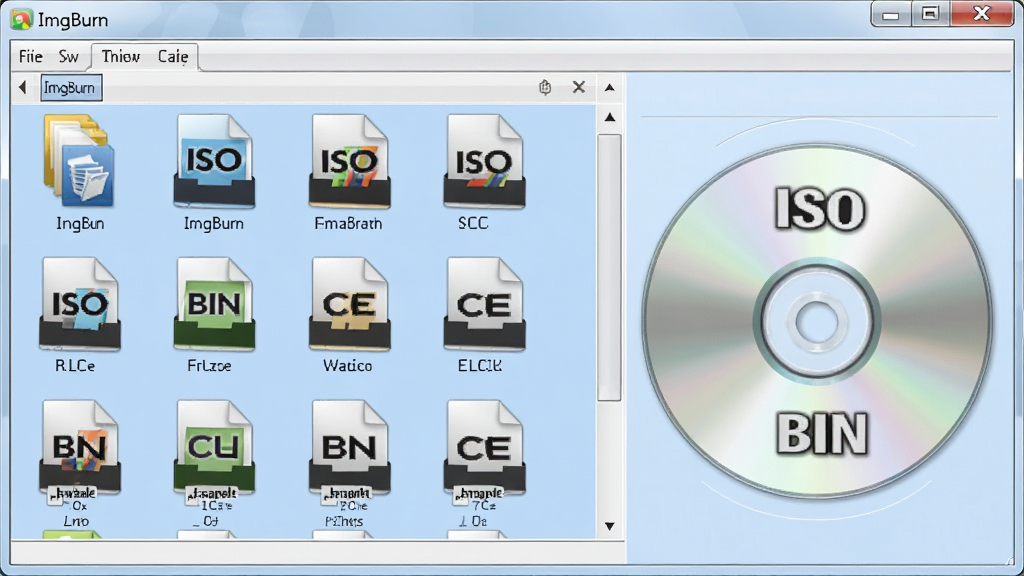Click the 'FmaBrath' file name label
The height and width of the screenshot is (576, 1024).
[348, 223]
